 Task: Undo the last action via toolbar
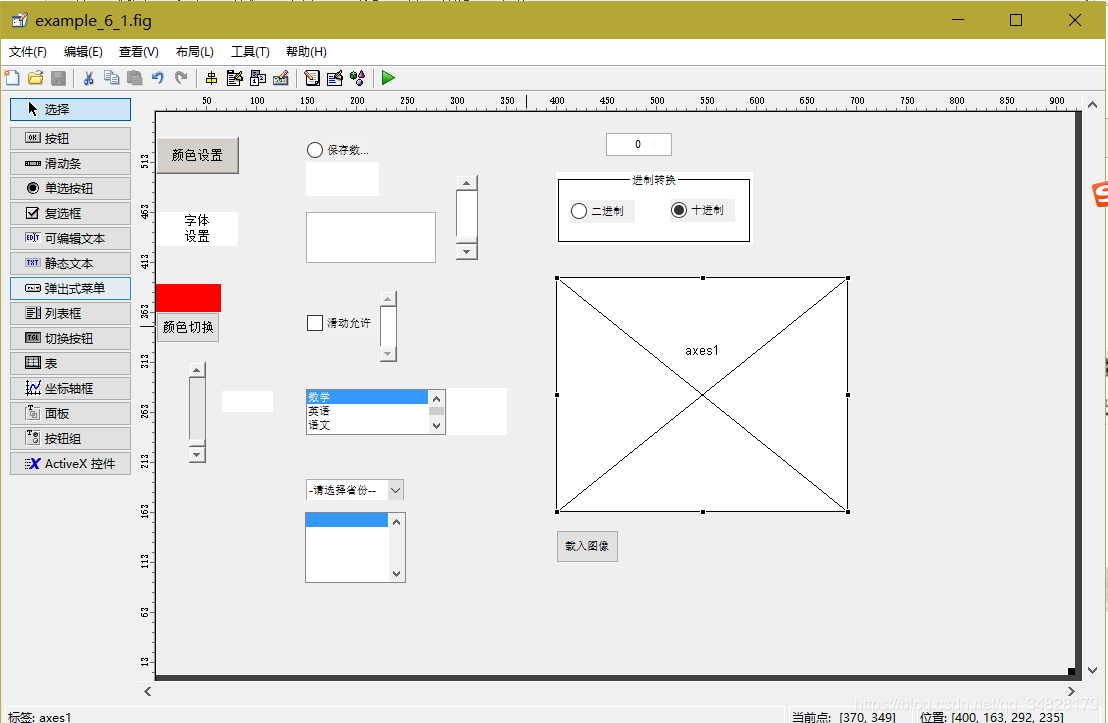pos(158,78)
